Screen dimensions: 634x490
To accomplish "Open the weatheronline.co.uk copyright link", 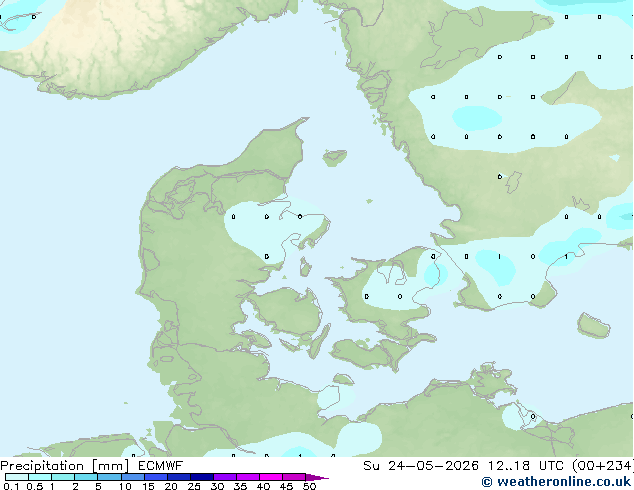I will [556, 482].
